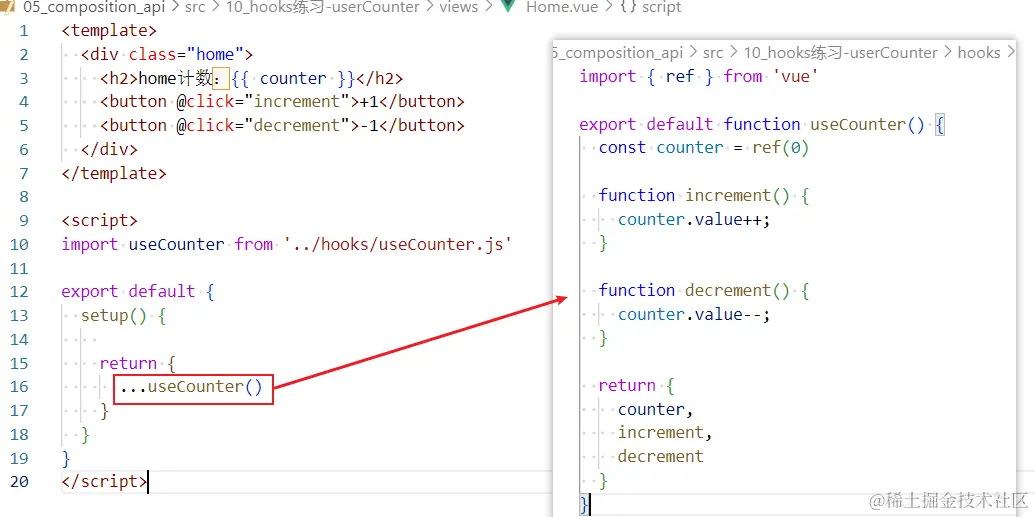Viewport: 1035px width, 517px height.
Task: Click the 'vue' string in the right editor import
Action: click(x=795, y=77)
